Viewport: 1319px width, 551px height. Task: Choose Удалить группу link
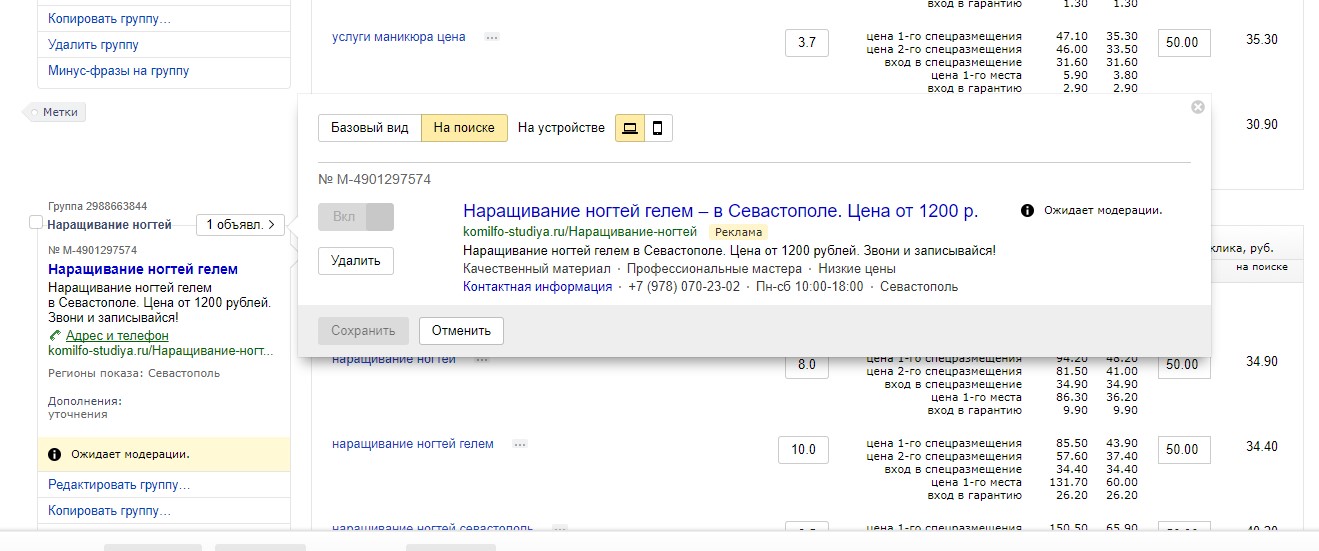pyautogui.click(x=94, y=45)
